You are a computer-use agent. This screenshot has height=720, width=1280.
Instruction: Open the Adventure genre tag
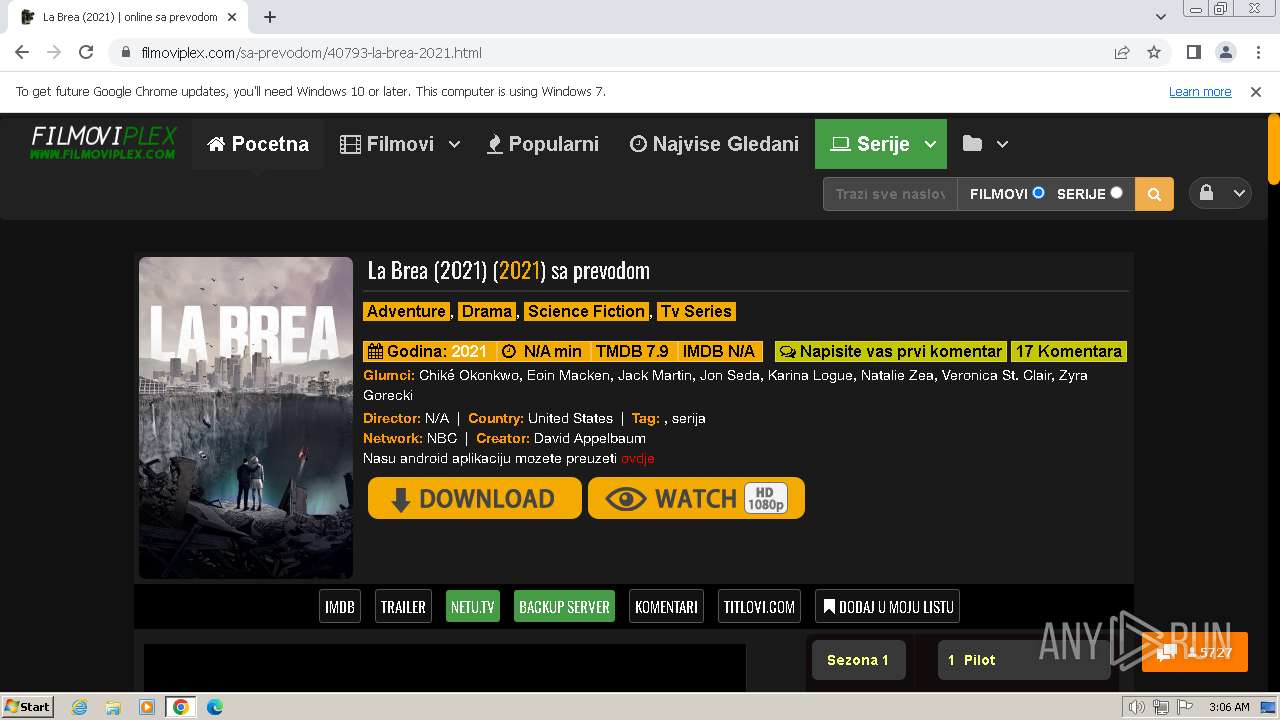pyautogui.click(x=406, y=311)
